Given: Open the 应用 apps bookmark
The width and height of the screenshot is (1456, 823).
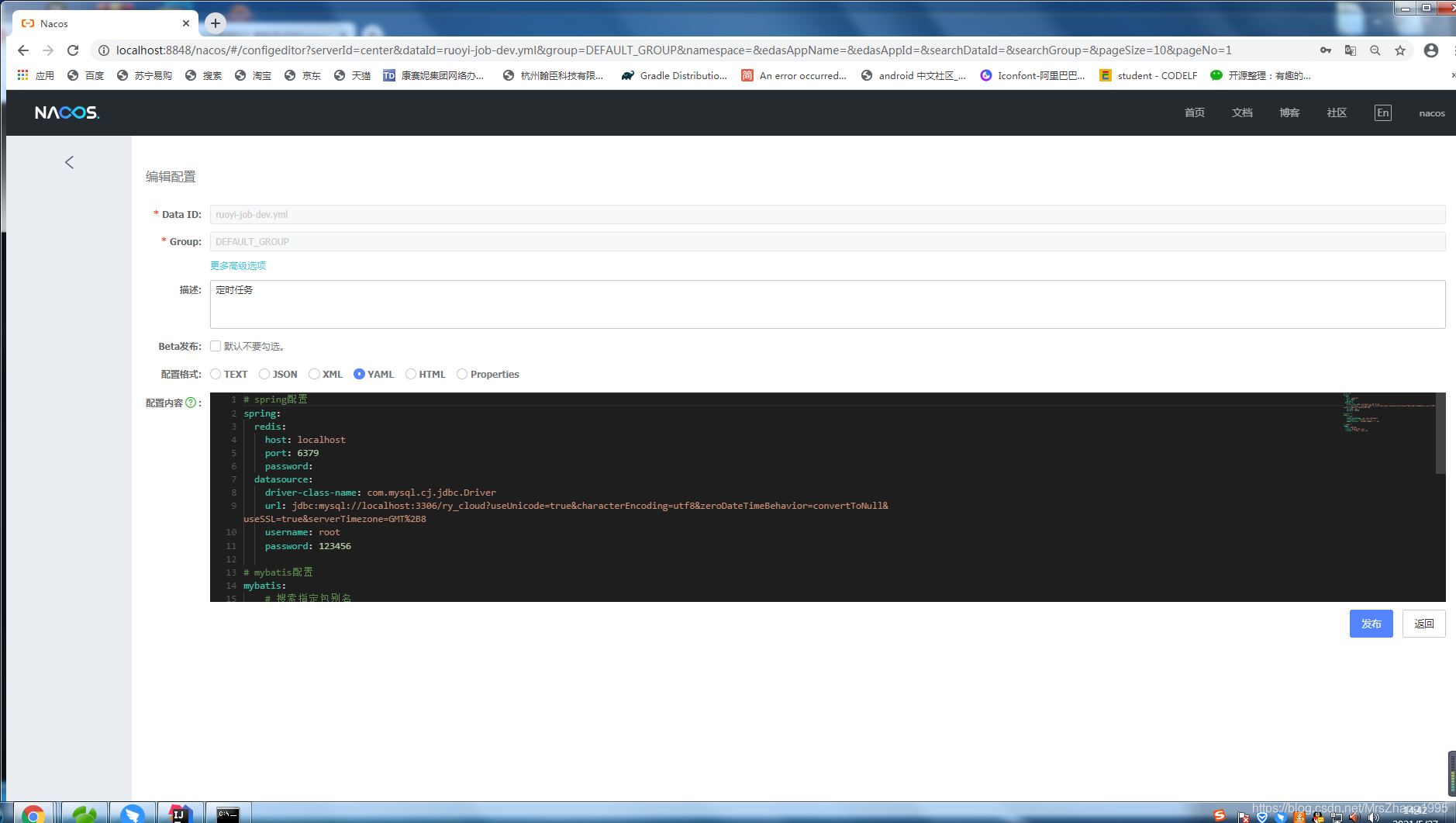Looking at the screenshot, I should point(36,75).
